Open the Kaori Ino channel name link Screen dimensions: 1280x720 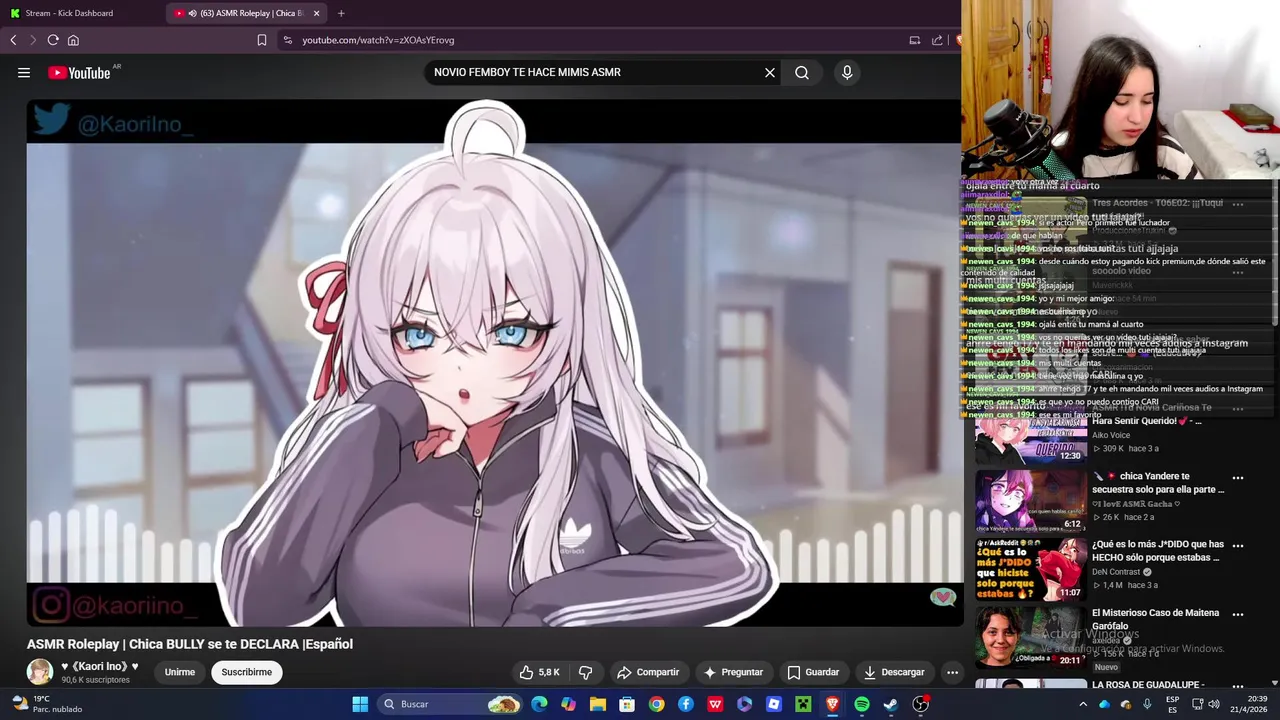[100, 666]
